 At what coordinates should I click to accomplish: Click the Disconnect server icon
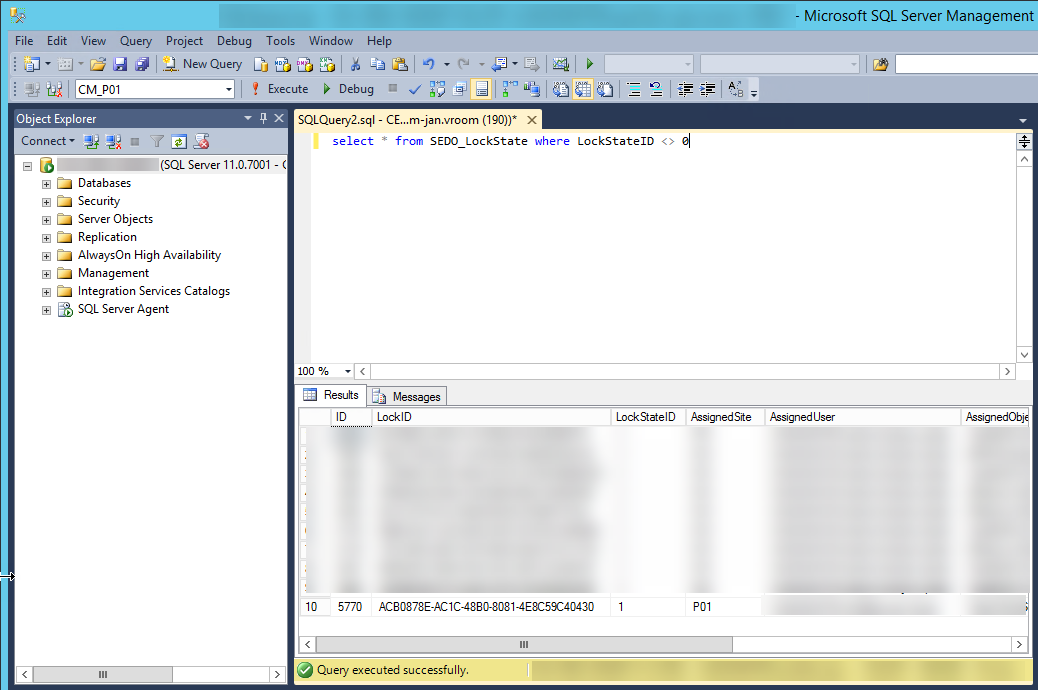[112, 141]
